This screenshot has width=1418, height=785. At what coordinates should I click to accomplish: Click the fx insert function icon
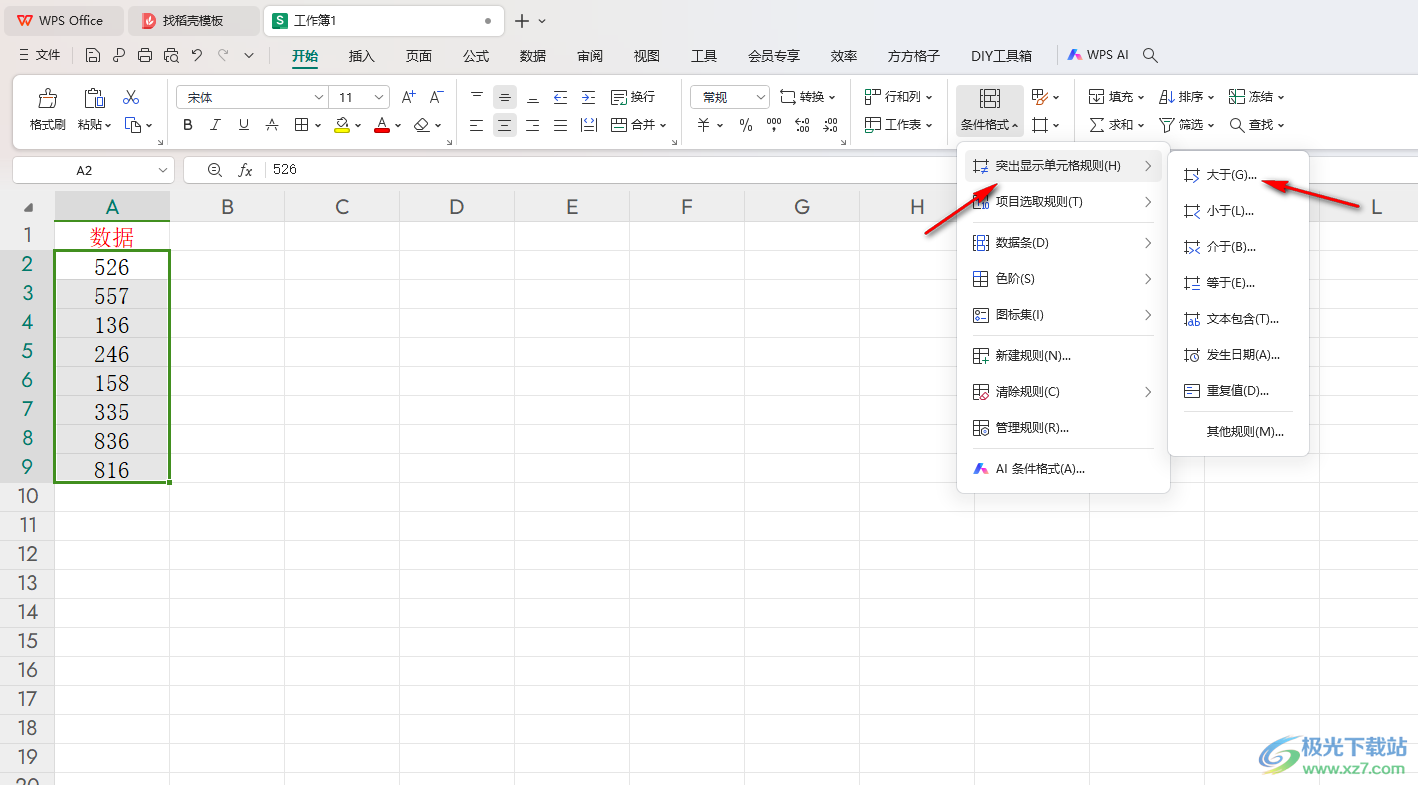245,170
